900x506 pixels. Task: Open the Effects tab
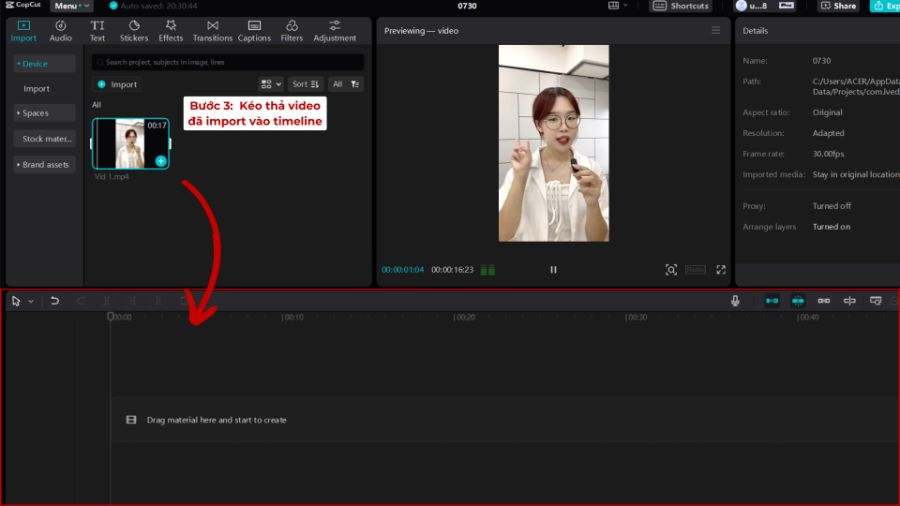tap(170, 31)
